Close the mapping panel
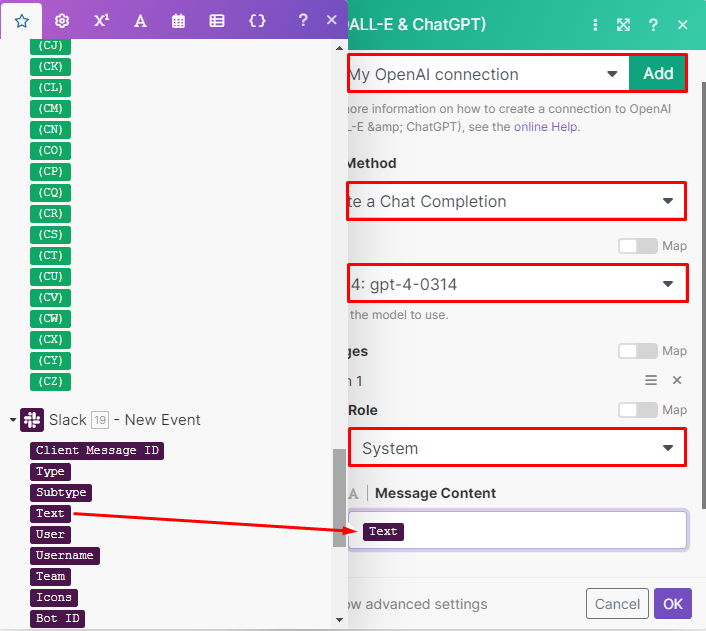Screen dimensions: 706x631 pyautogui.click(x=332, y=20)
